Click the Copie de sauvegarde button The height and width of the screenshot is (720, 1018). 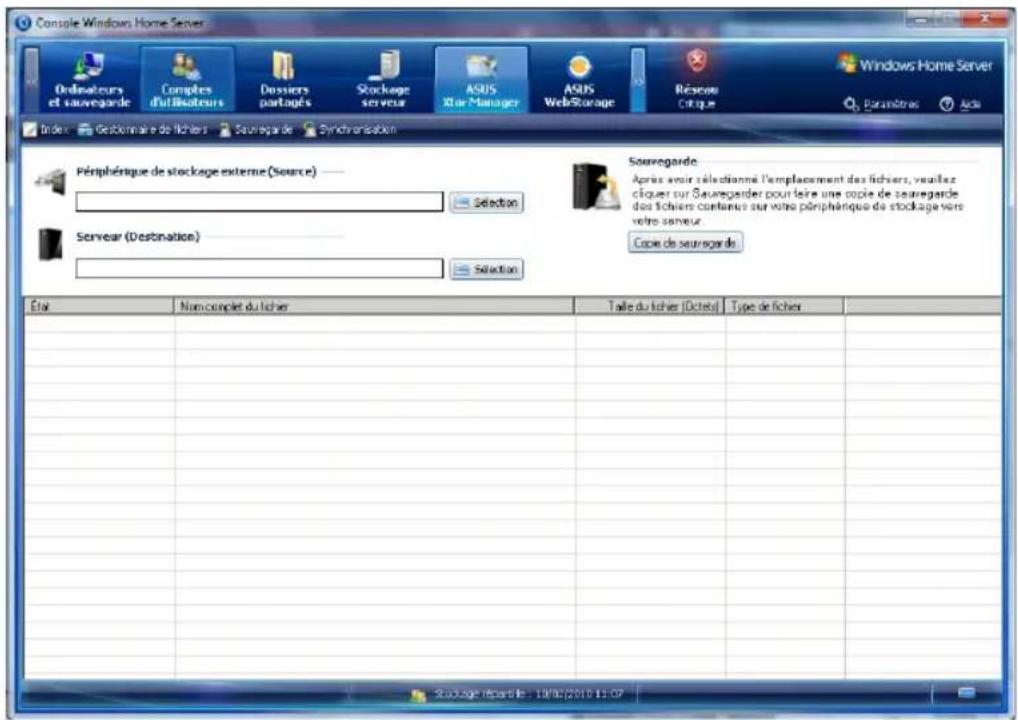click(x=685, y=243)
